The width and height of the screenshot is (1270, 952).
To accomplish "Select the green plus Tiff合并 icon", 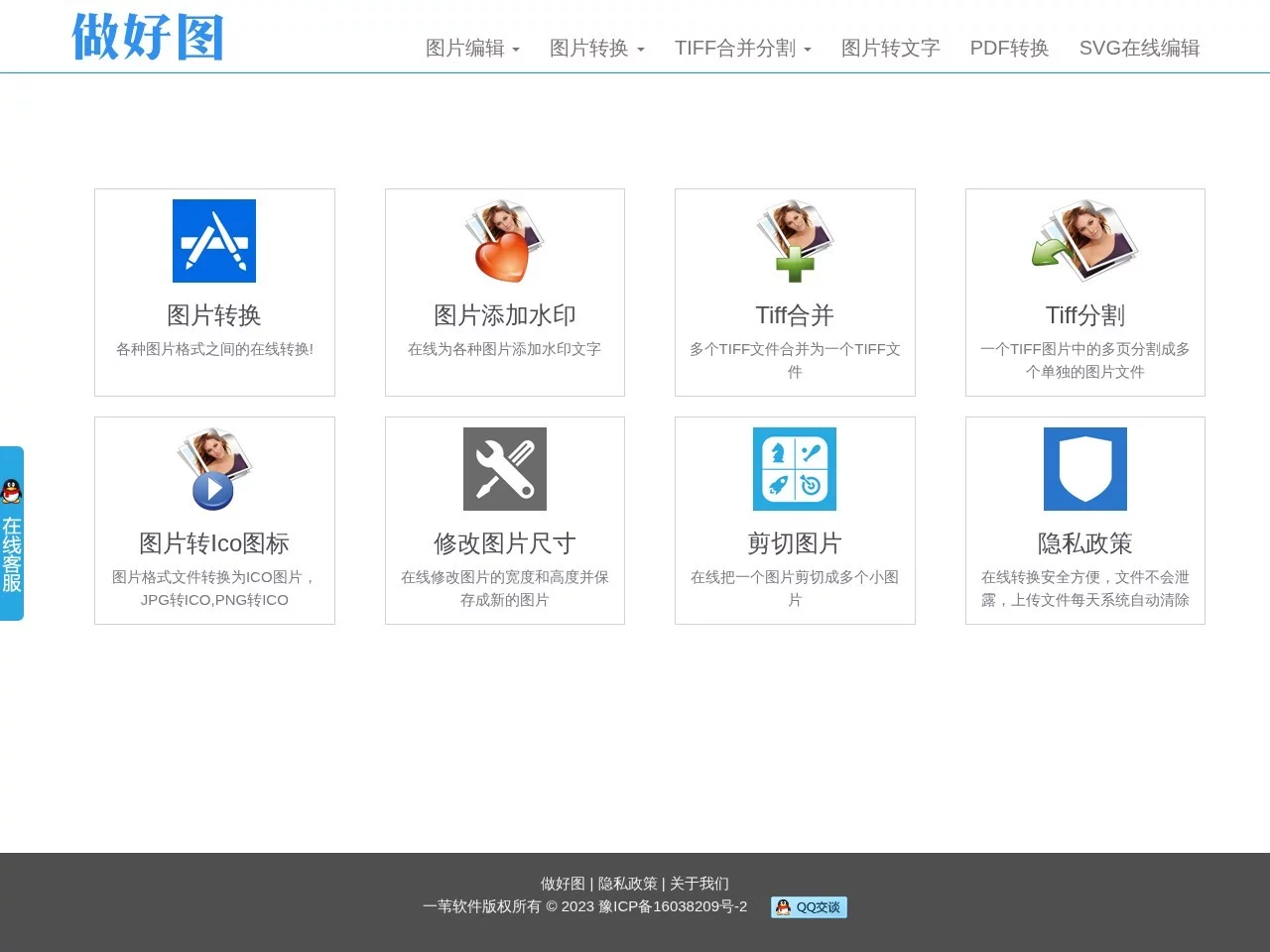I will click(x=794, y=240).
